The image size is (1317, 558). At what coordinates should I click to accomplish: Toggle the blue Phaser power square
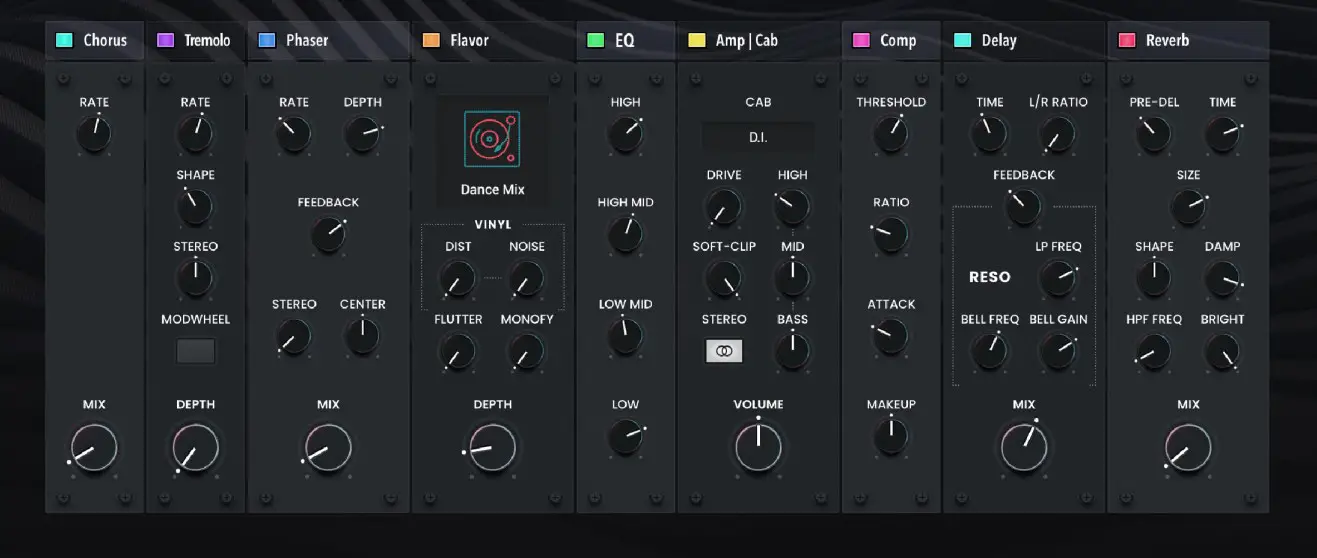click(x=267, y=41)
